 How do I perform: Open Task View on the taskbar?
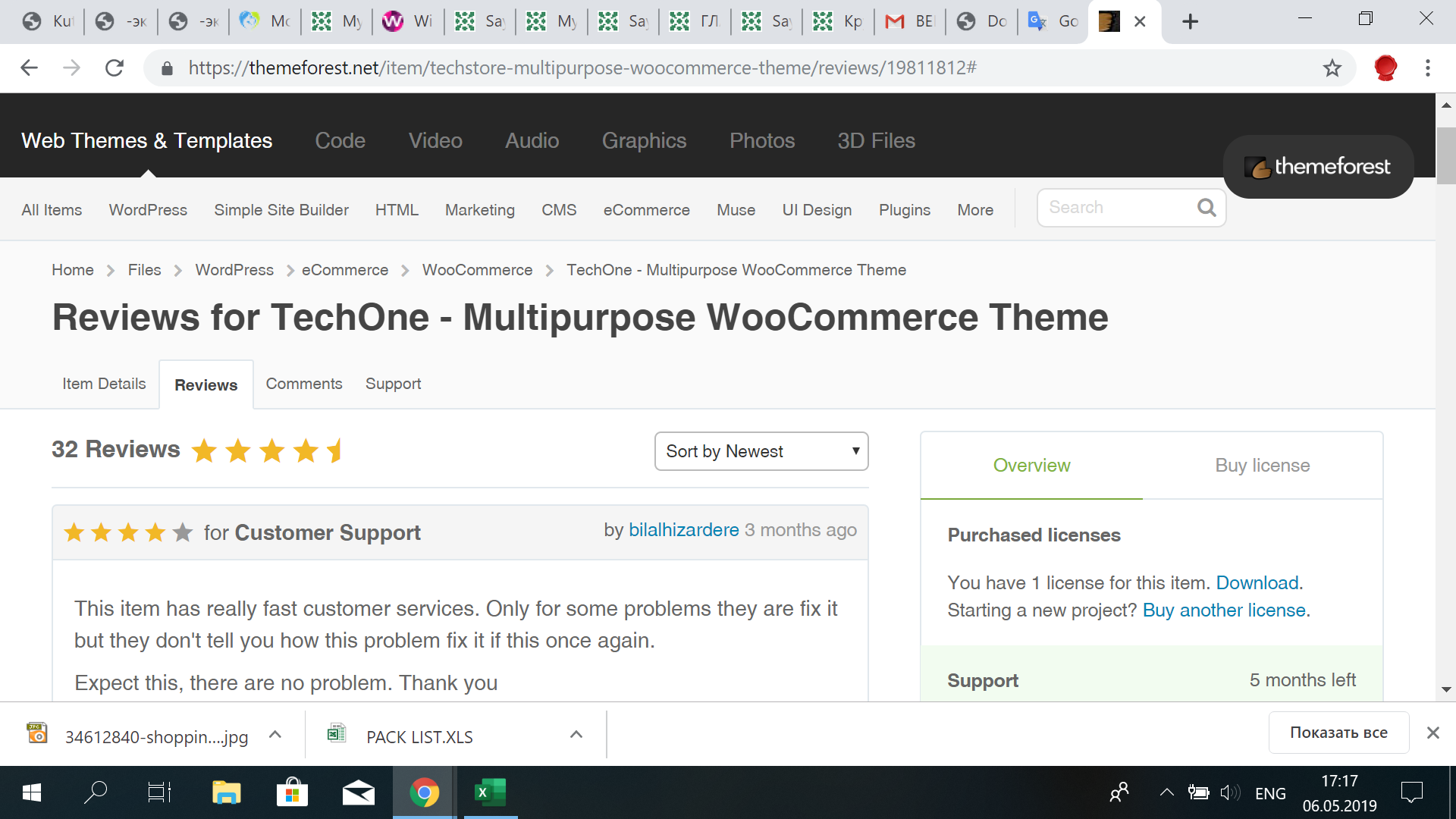pos(159,792)
